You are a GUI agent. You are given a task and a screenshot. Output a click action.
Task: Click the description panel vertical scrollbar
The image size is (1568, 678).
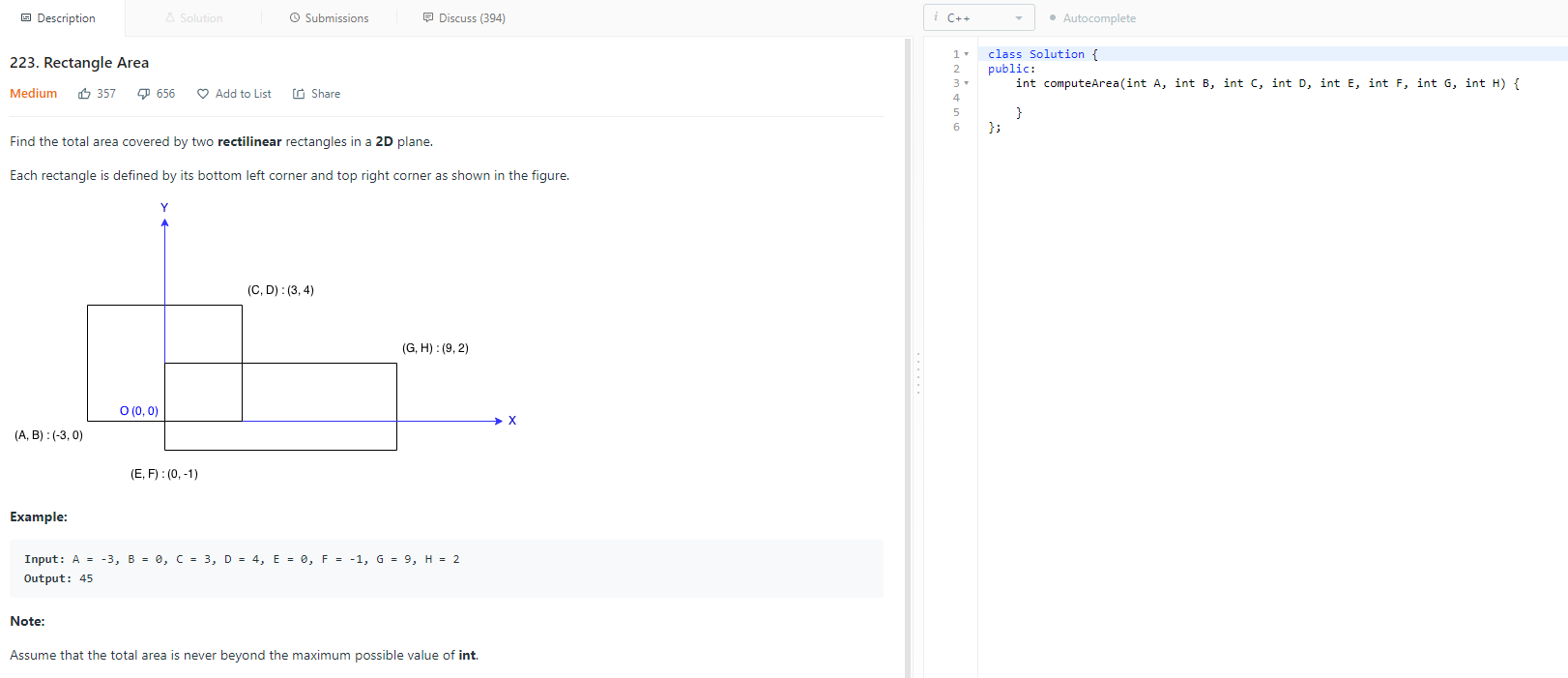[908, 358]
